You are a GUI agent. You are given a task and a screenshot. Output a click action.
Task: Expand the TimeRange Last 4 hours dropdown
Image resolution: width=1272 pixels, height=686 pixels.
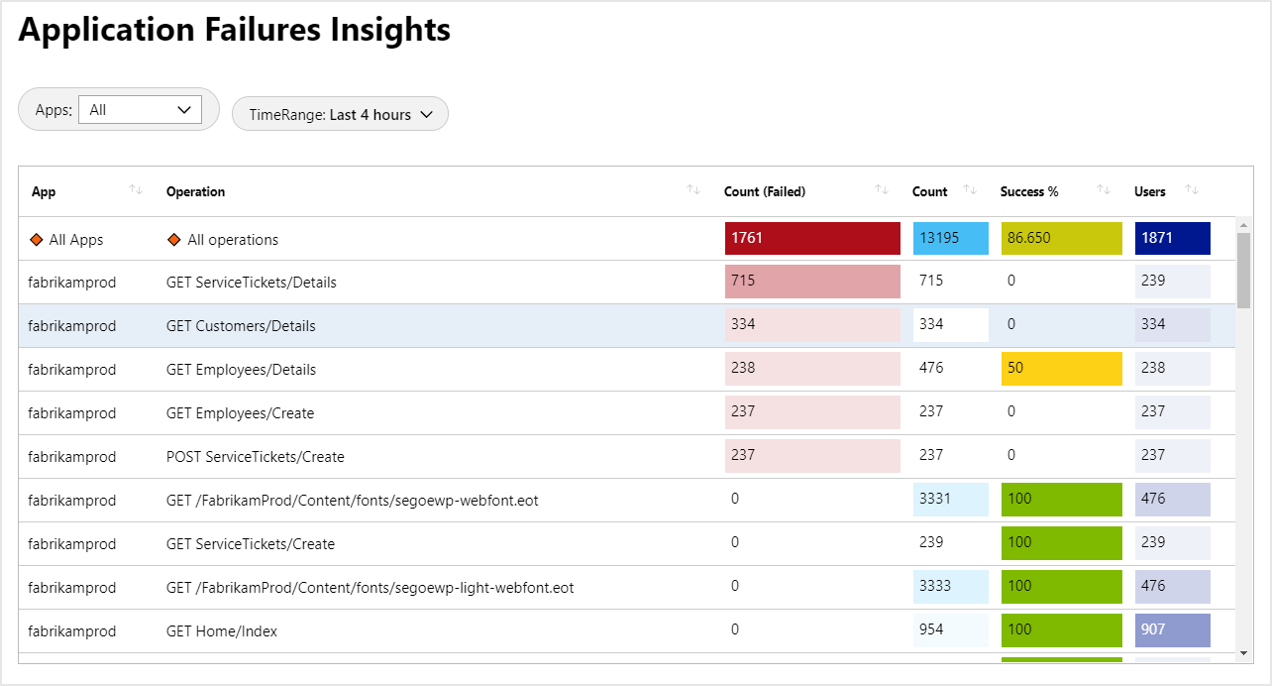pyautogui.click(x=340, y=115)
